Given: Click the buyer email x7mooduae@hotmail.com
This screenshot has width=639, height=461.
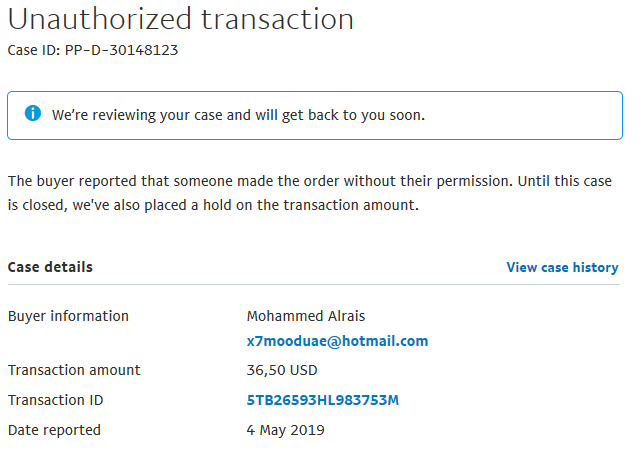Looking at the screenshot, I should tap(337, 341).
